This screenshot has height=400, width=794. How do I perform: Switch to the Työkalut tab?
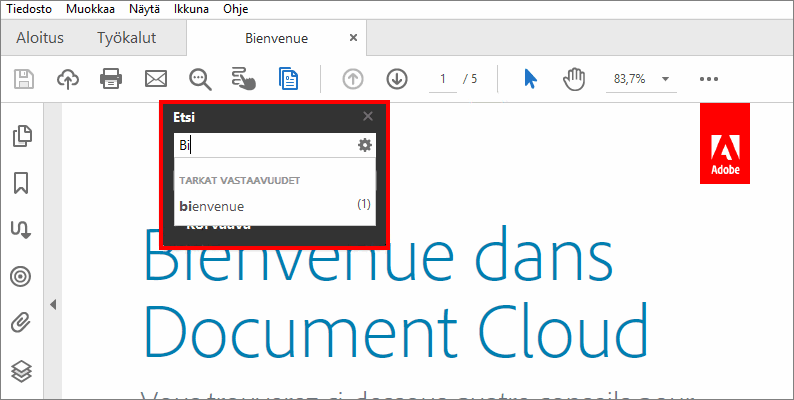(126, 38)
